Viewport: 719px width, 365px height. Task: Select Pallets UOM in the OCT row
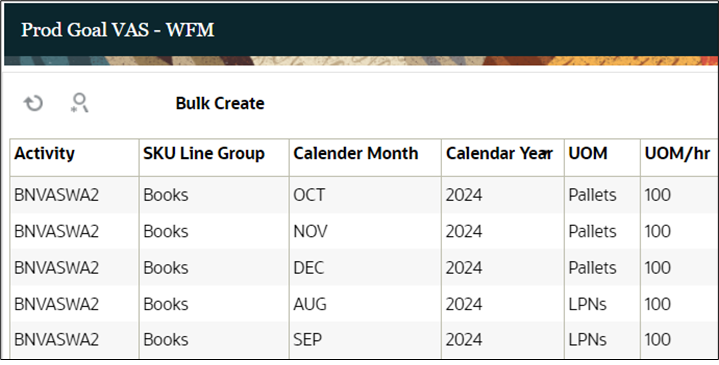[592, 195]
